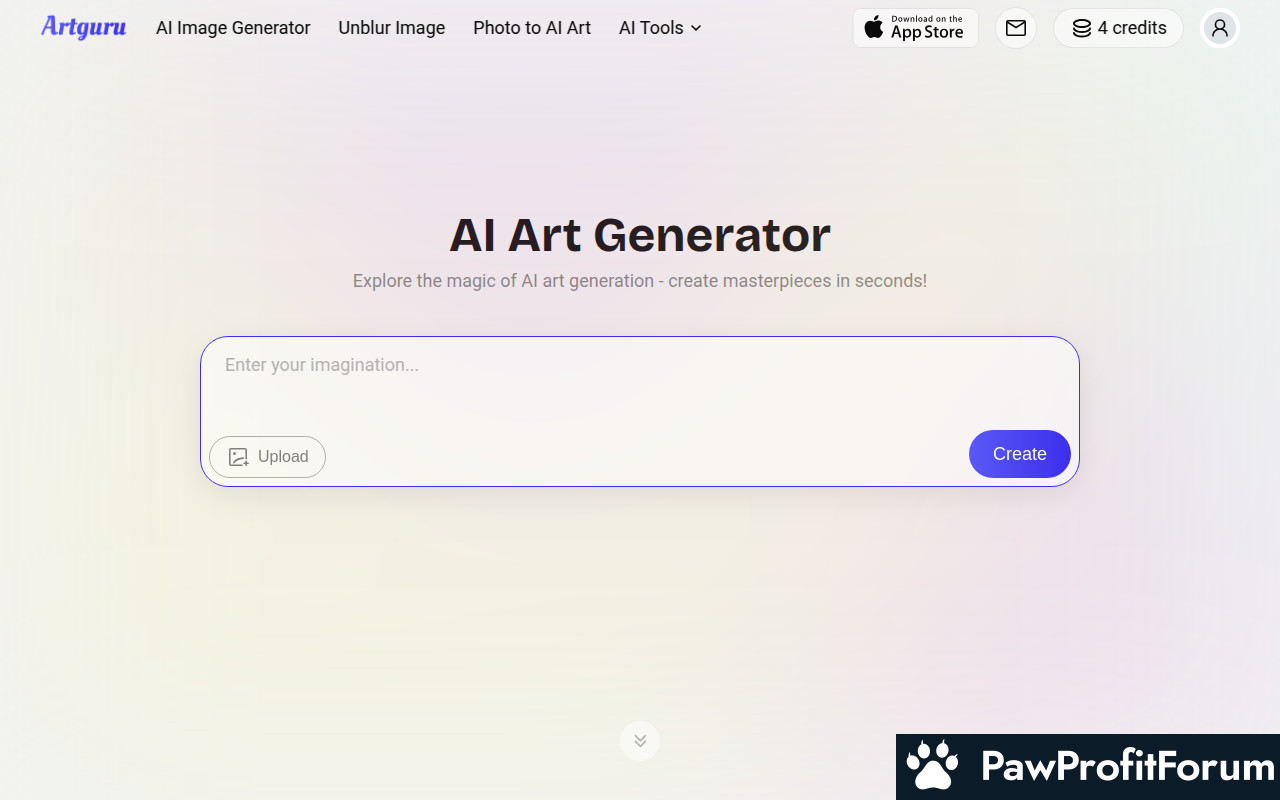The height and width of the screenshot is (800, 1280).
Task: Click Download on the App Store badge
Action: [916, 28]
